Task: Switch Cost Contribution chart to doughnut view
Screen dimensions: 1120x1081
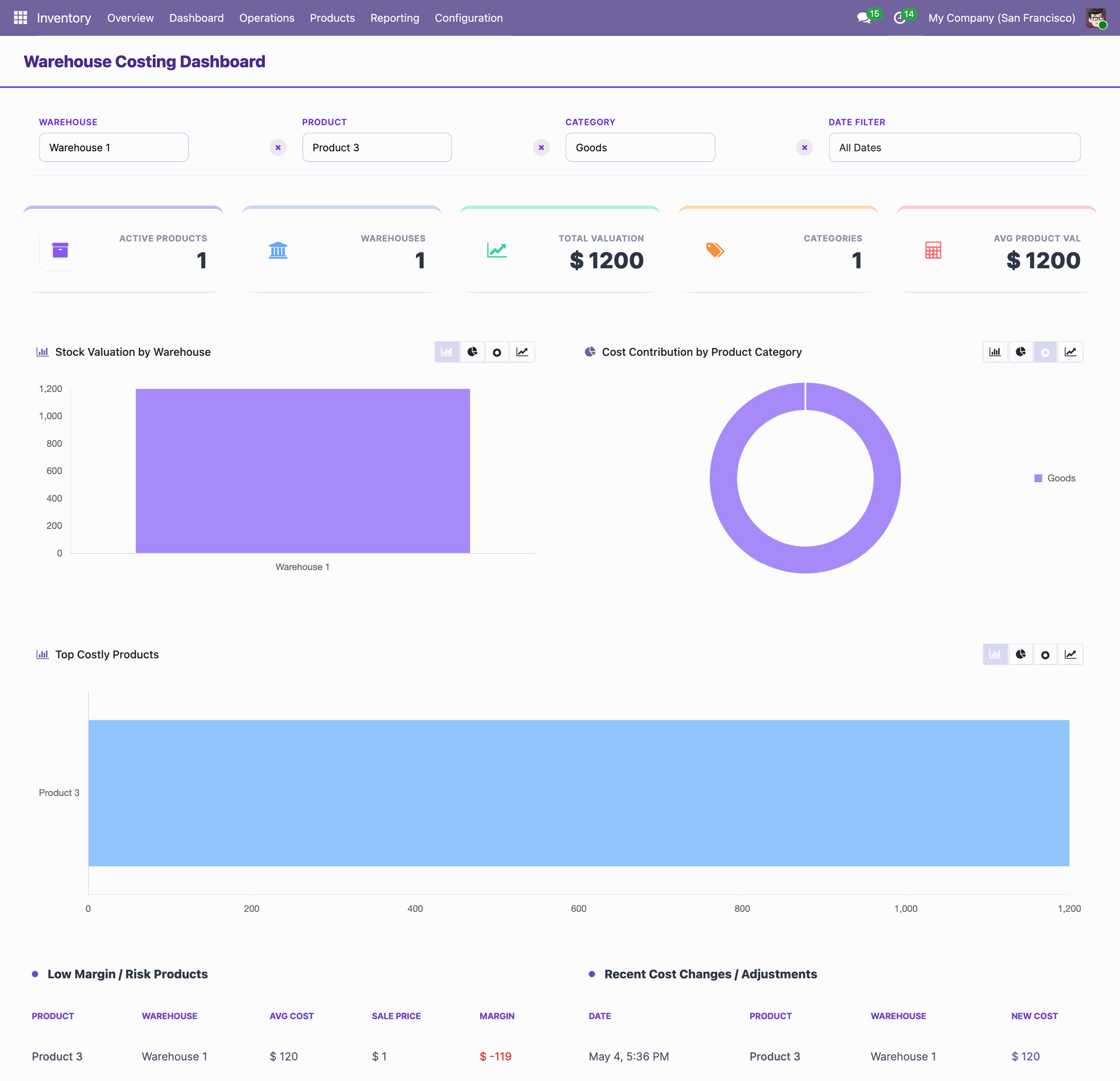Action: [x=1045, y=352]
